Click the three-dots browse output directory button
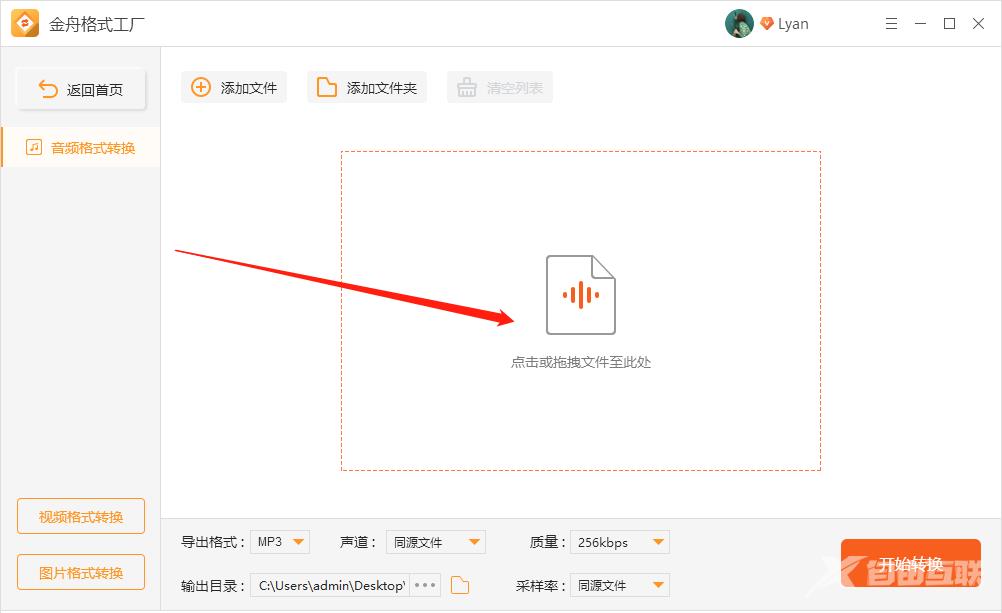The image size is (1002, 613). (x=425, y=585)
